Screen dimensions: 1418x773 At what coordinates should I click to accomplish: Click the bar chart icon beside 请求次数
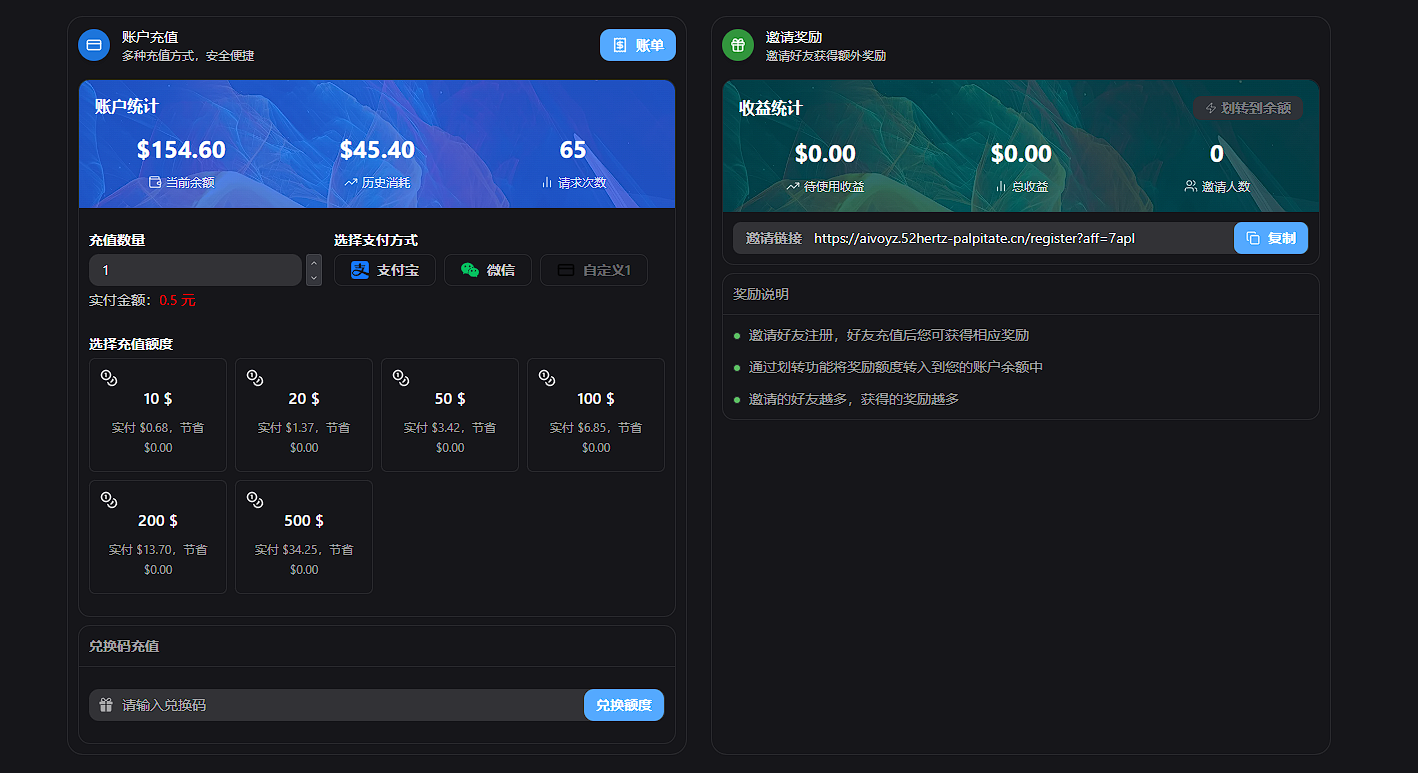click(547, 183)
